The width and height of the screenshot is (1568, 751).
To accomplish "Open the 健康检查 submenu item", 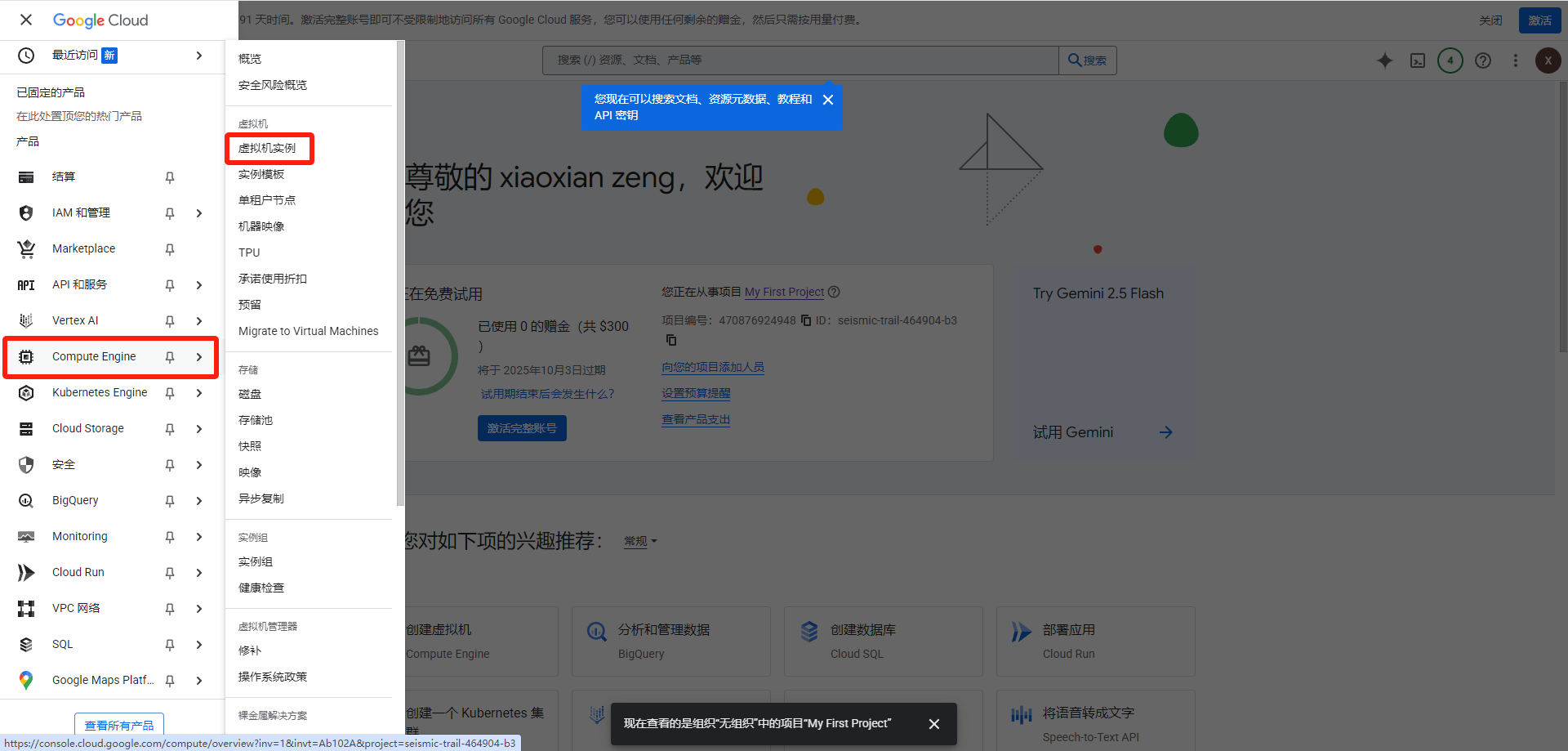I will (x=261, y=588).
